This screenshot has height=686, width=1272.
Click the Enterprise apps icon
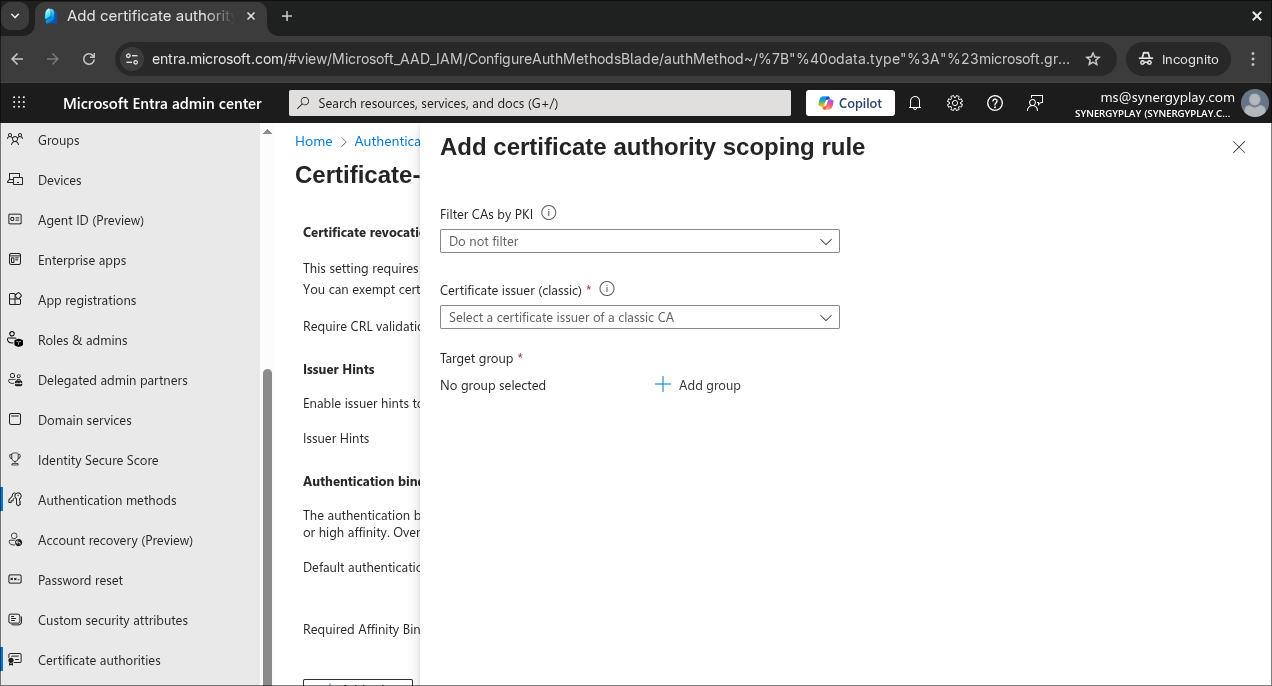click(15, 260)
